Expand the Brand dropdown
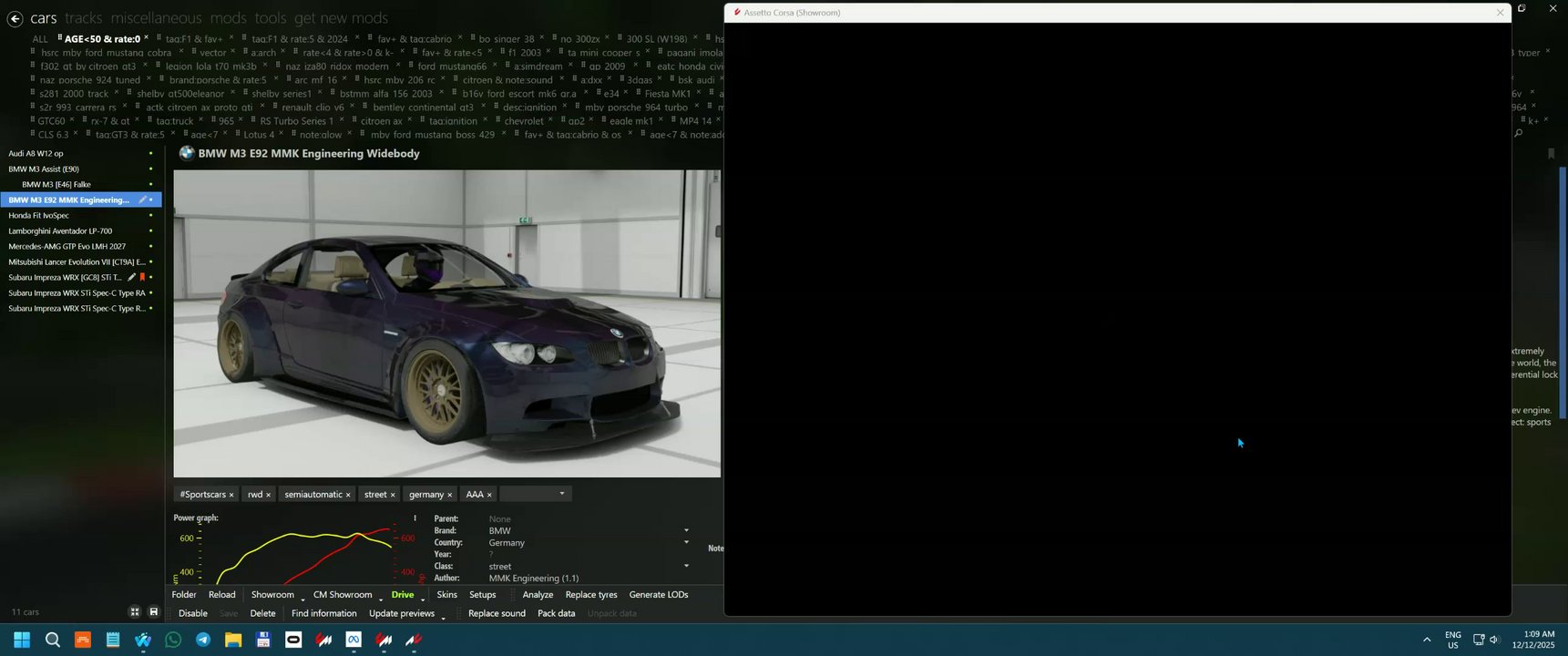This screenshot has height=656, width=1568. click(x=686, y=530)
